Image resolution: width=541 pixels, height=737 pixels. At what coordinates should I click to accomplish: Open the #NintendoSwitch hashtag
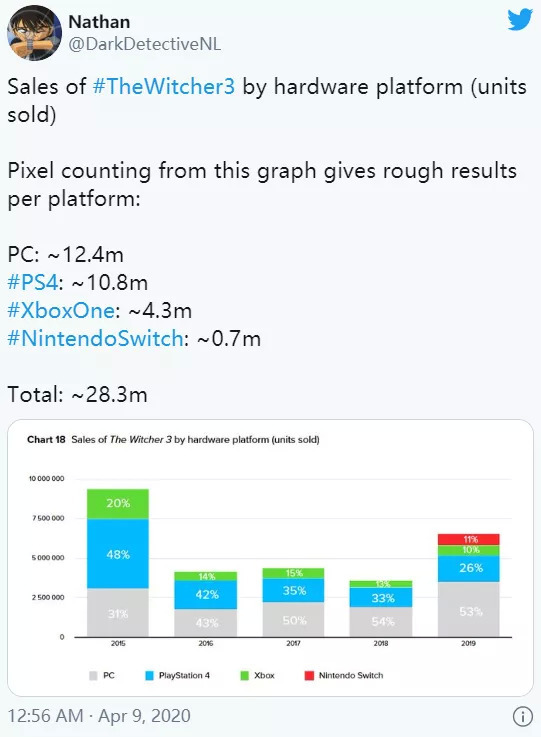coord(95,338)
